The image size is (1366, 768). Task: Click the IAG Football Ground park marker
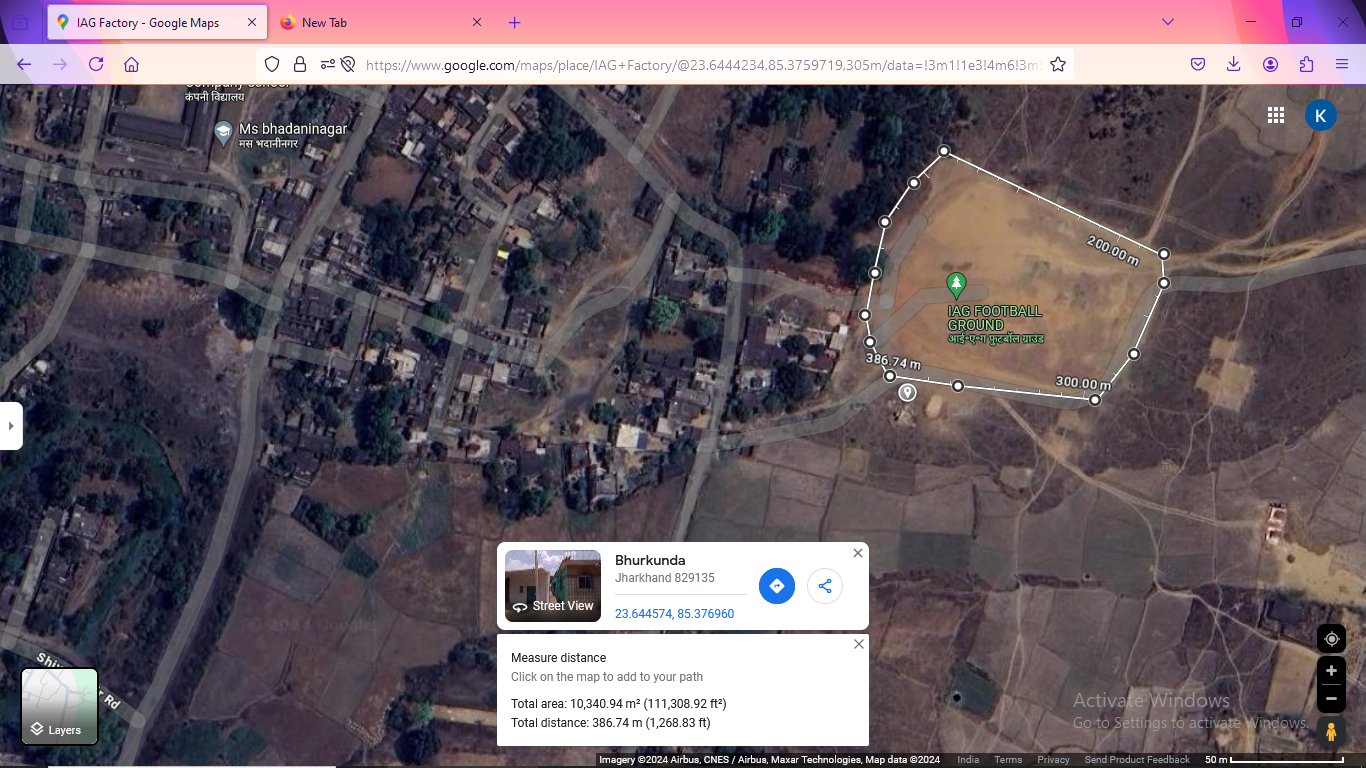(957, 286)
